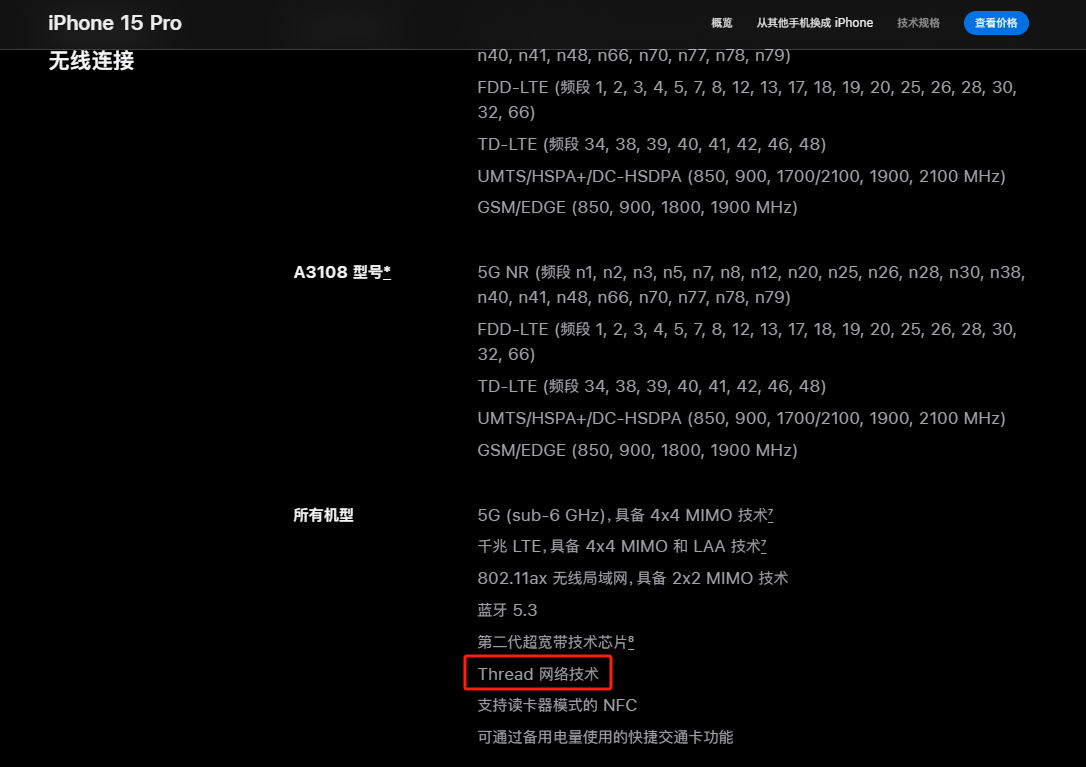Click the FDD-LTE bands line for A3108
Screen dimensions: 1086x767
pos(747,342)
